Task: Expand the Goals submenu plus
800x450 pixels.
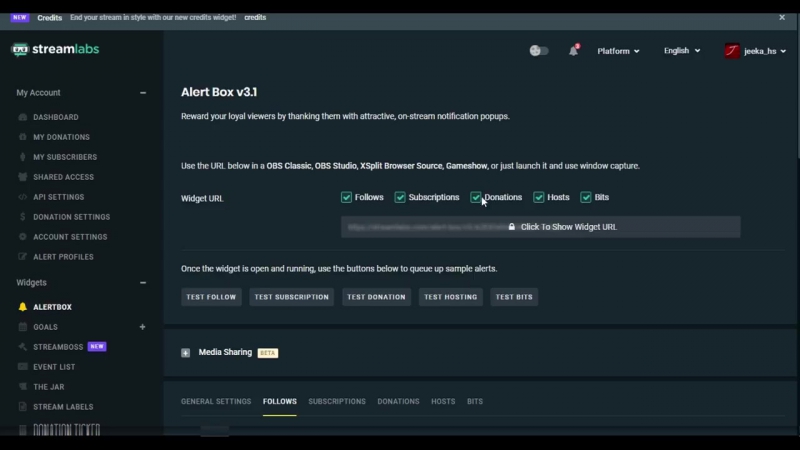Action: (x=142, y=327)
